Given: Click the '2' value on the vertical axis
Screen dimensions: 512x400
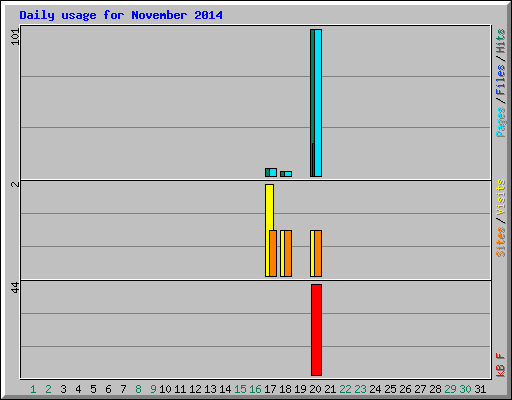Looking at the screenshot, I should (15, 184).
